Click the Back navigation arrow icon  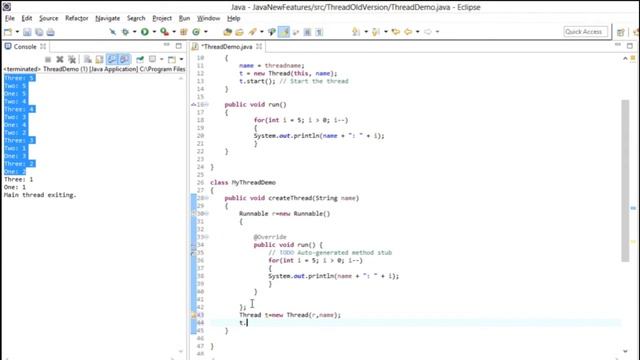pyautogui.click(x=408, y=32)
